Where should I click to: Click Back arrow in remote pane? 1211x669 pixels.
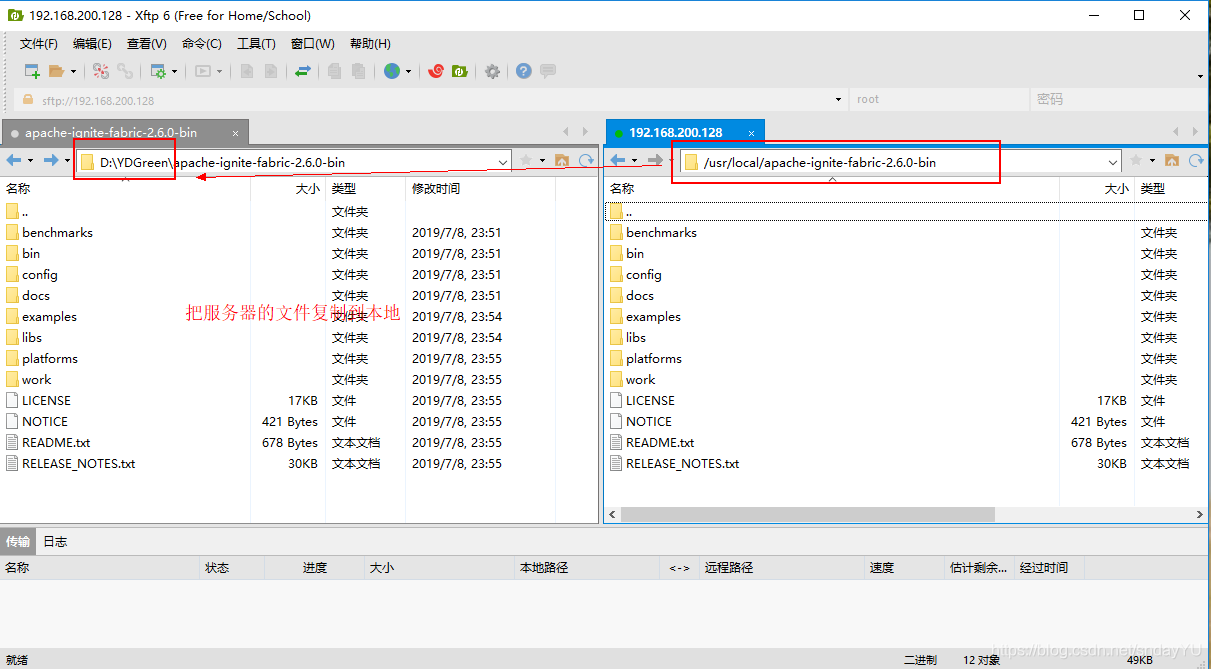pos(618,160)
